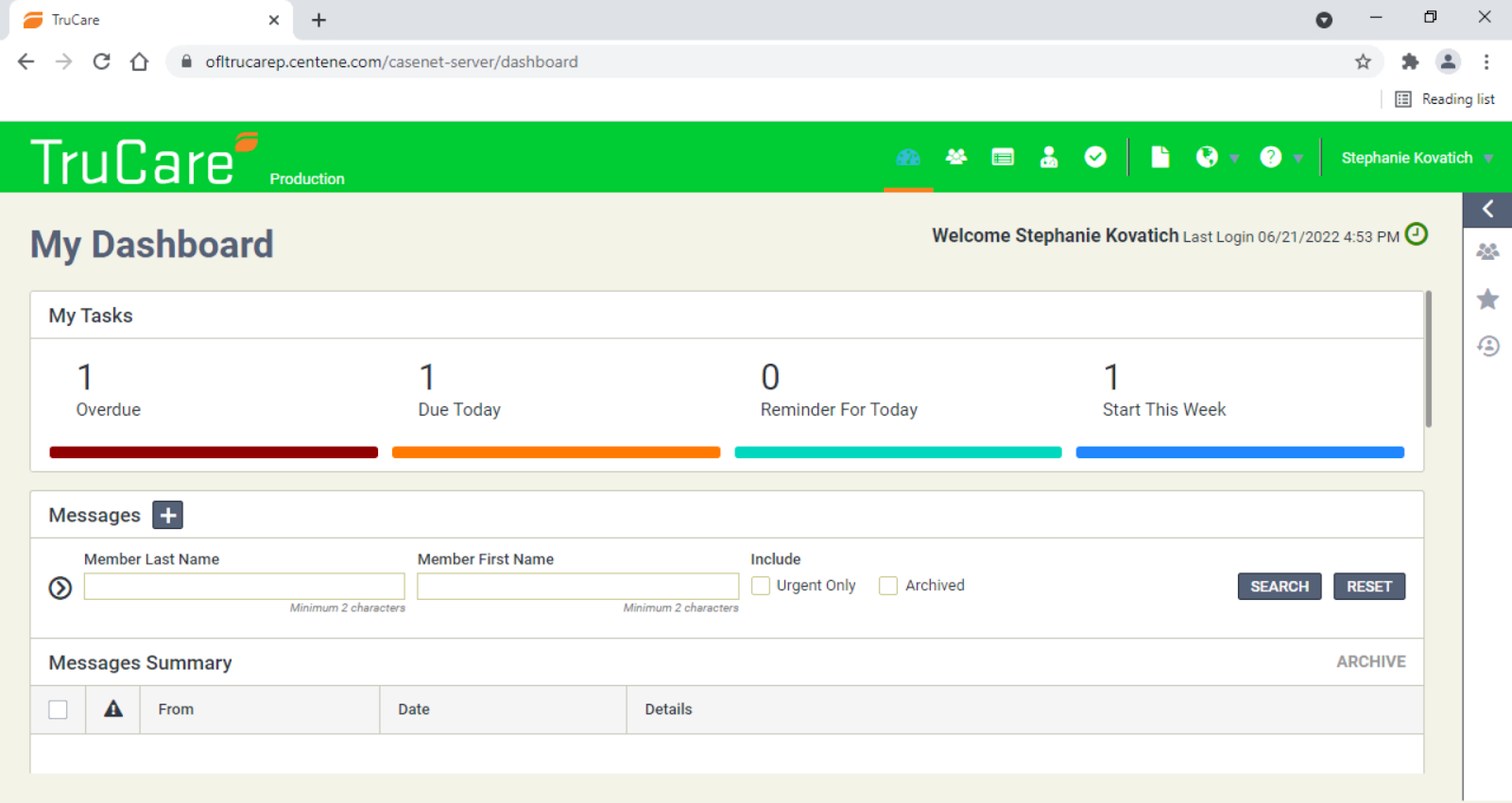Click the dashboard vertical scrollbar
Viewport: 1512px width, 803px height.
[1428, 359]
